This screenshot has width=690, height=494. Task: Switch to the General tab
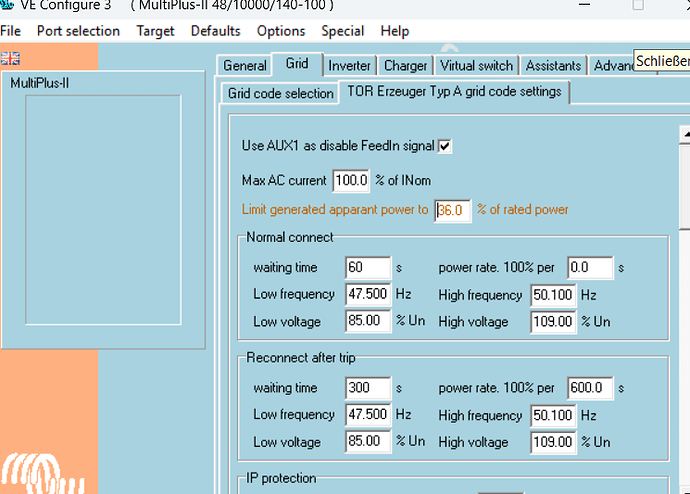point(245,66)
